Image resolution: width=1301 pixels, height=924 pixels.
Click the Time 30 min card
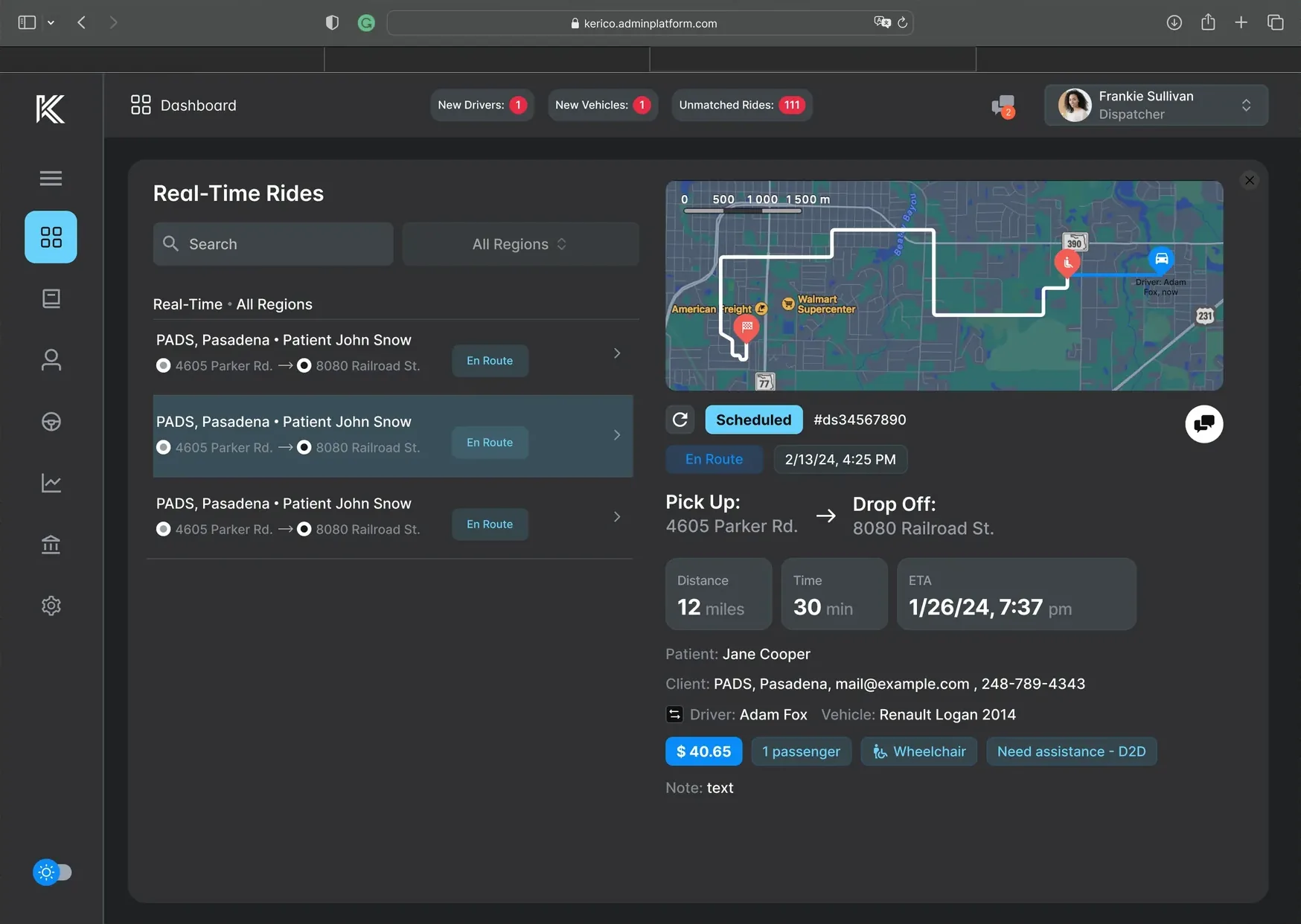pos(834,594)
